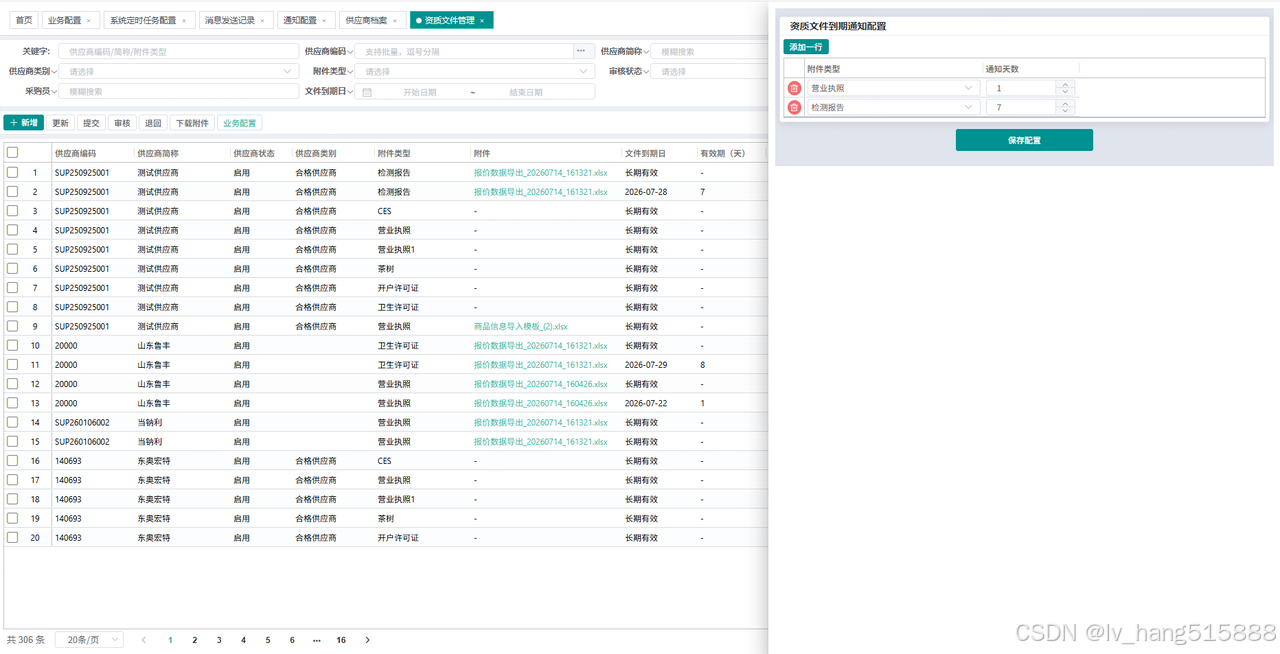The width and height of the screenshot is (1280, 654).
Task: Open row 13's 报价数据导出_20260714_160426.xlsx link
Action: pyautogui.click(x=541, y=403)
